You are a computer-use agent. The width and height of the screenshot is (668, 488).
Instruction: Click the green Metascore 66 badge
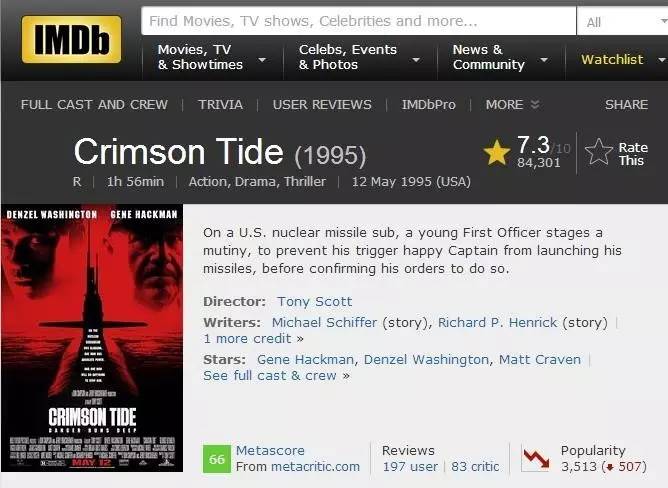tap(217, 459)
